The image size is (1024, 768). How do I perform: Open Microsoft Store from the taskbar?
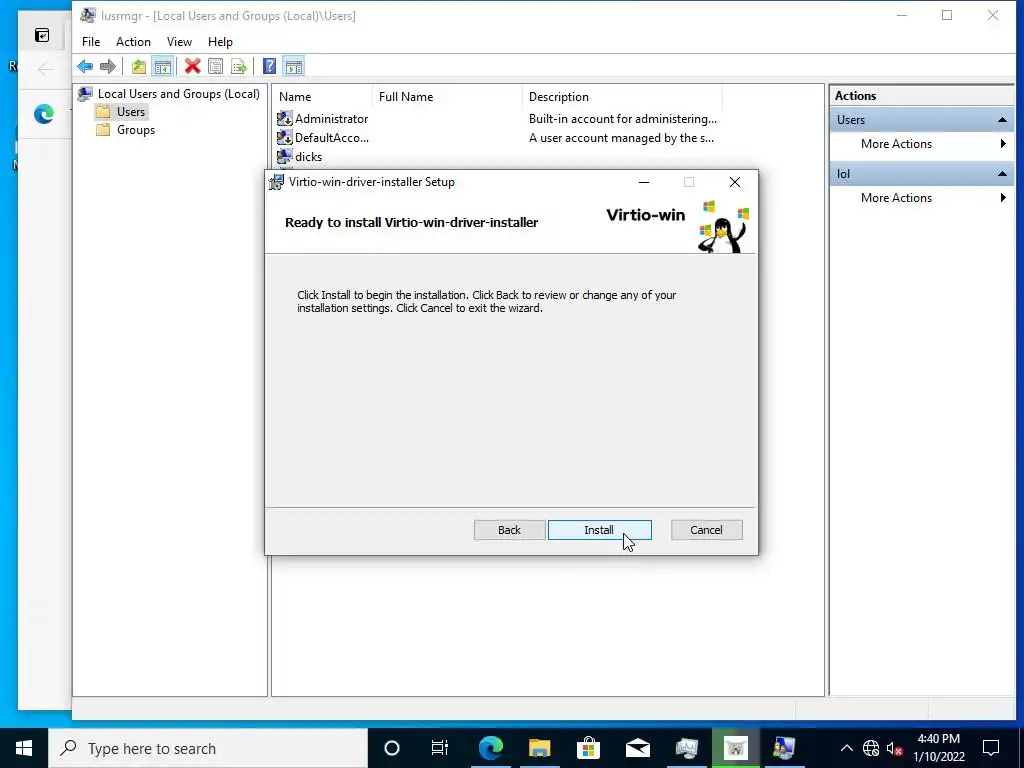tap(588, 748)
